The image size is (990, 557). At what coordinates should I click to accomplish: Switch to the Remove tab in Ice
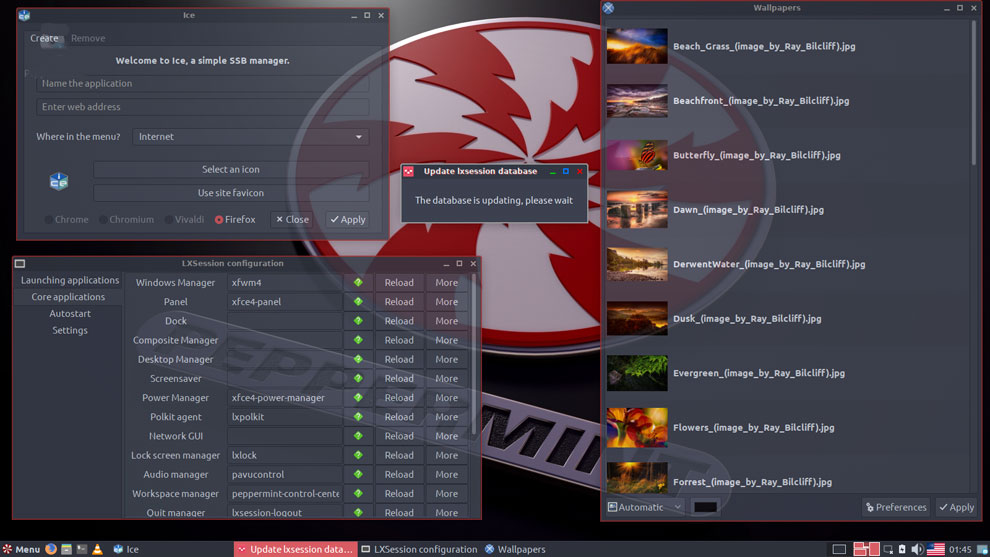tap(88, 38)
